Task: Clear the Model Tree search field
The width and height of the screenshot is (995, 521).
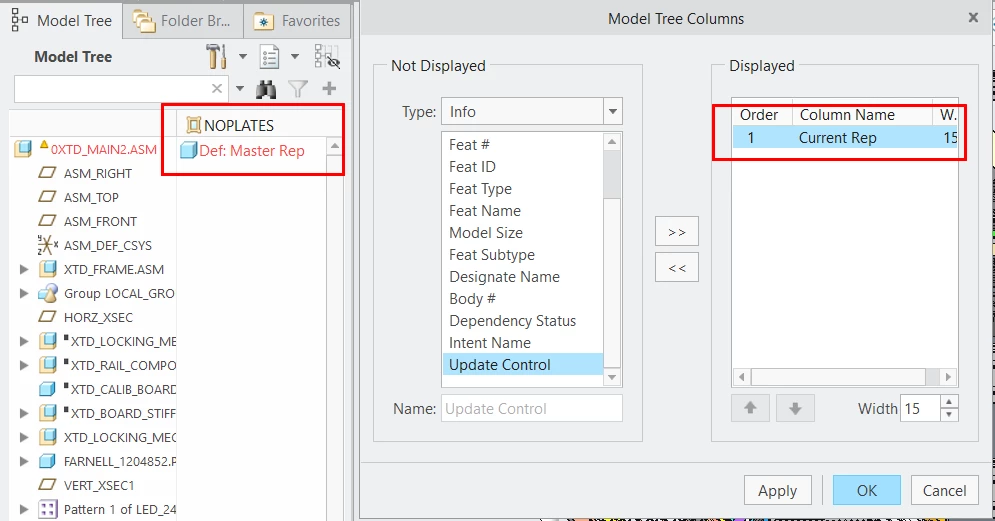Action: click(217, 89)
